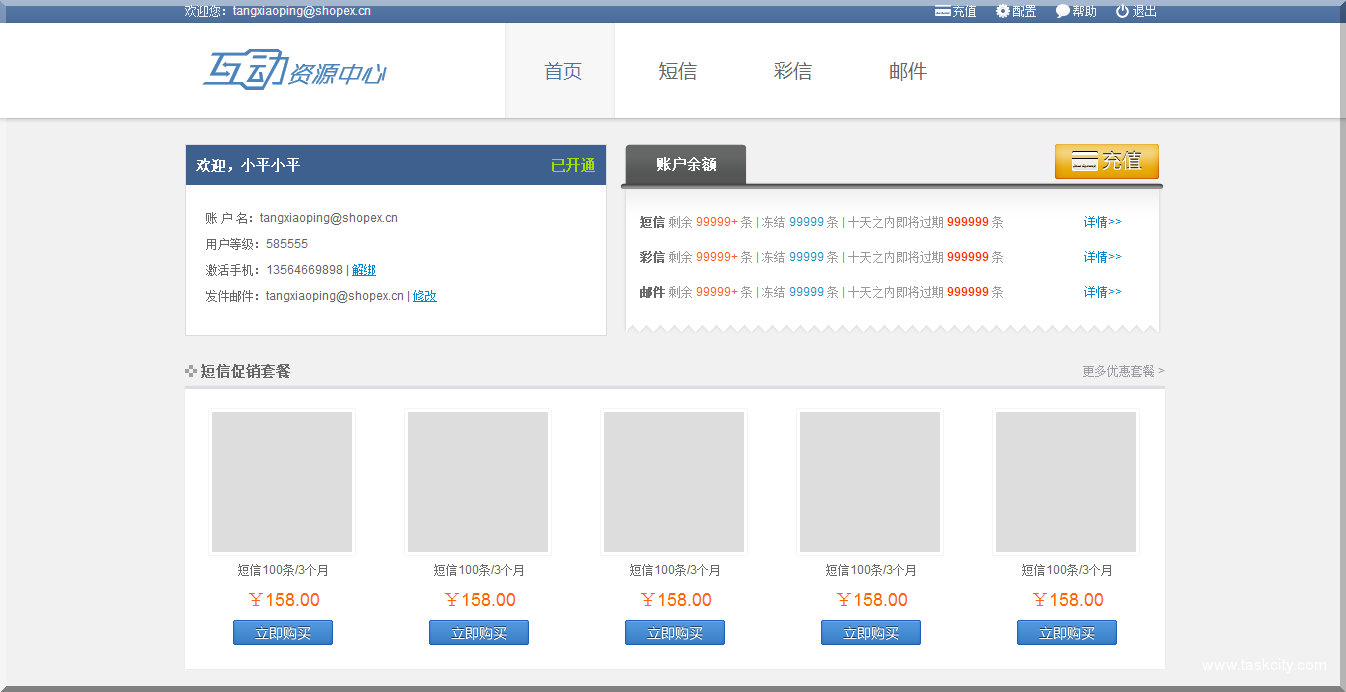This screenshot has width=1346, height=692.
Task: Click the top bar 充值 text
Action: [964, 11]
